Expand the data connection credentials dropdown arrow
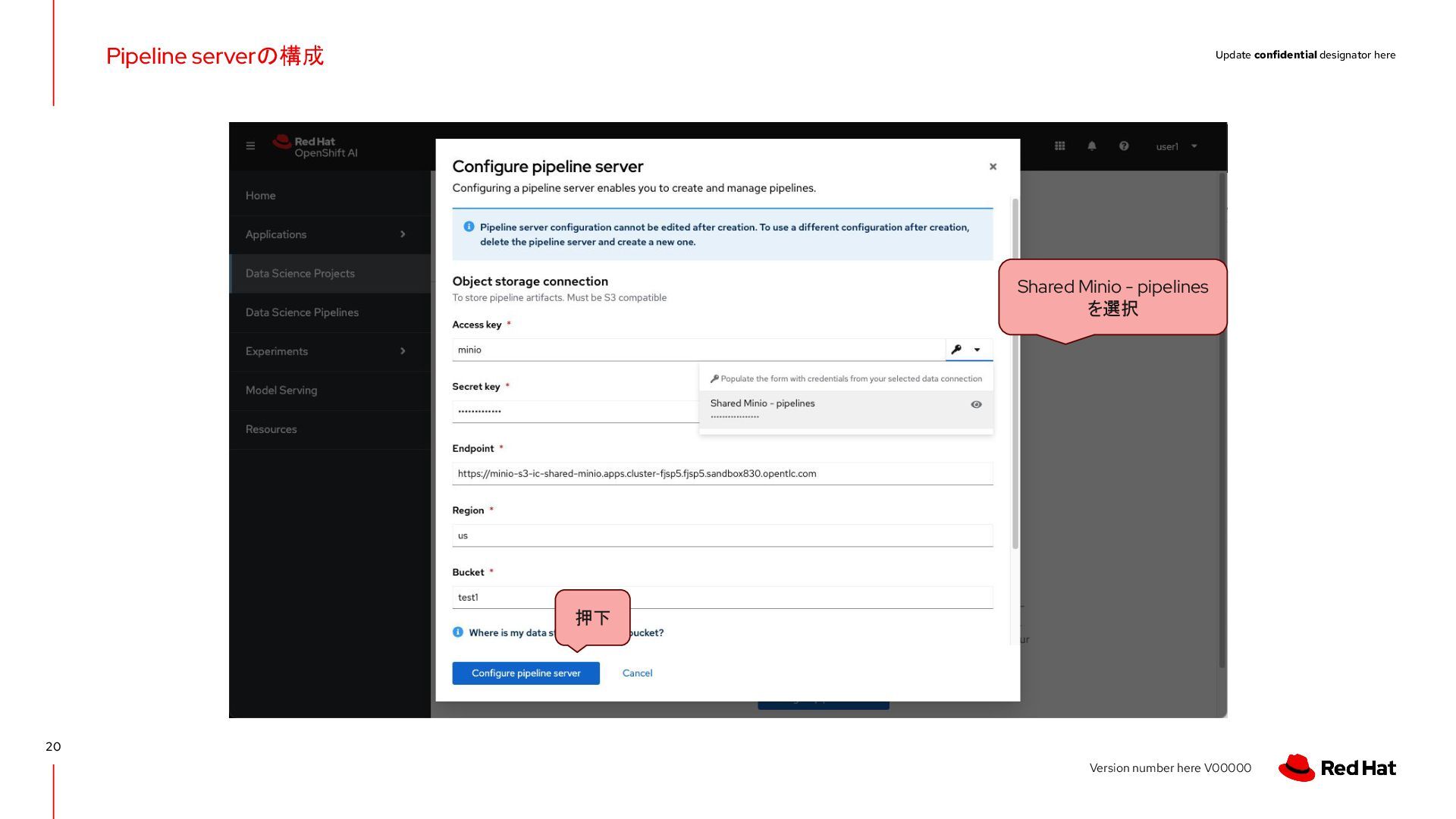 (977, 350)
